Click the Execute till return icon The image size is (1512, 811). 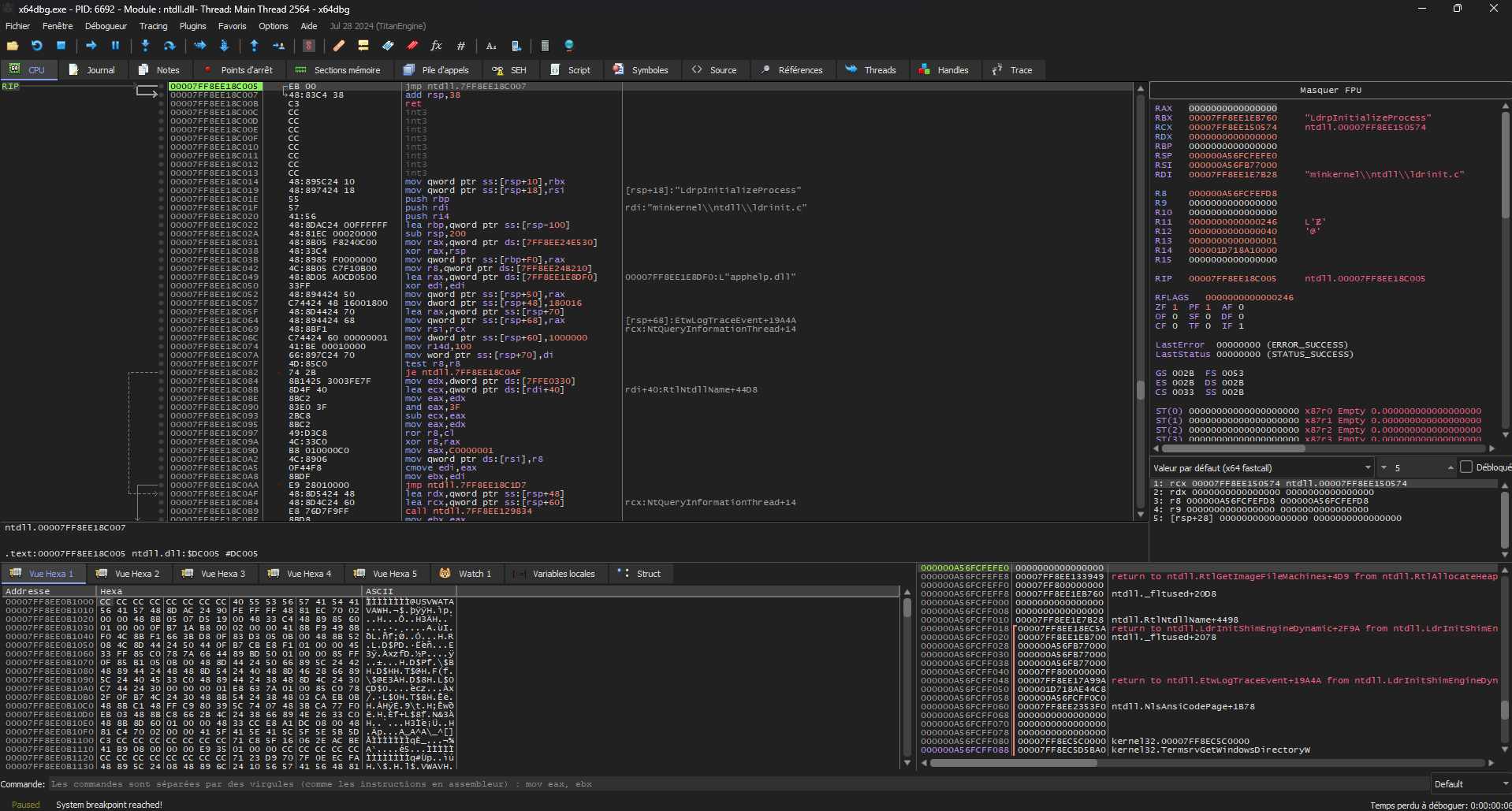point(254,46)
